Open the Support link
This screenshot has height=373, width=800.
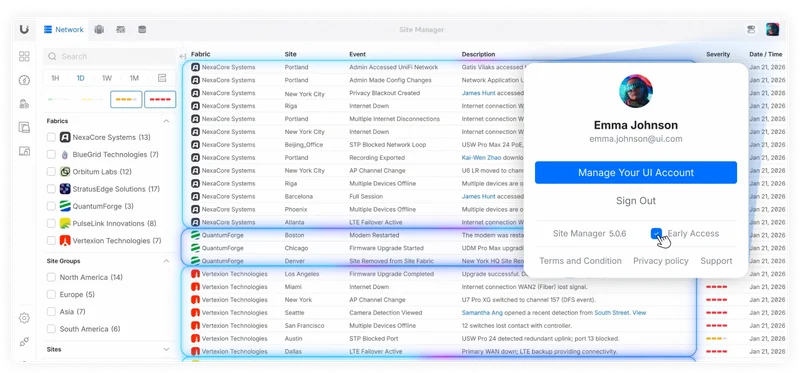click(716, 261)
